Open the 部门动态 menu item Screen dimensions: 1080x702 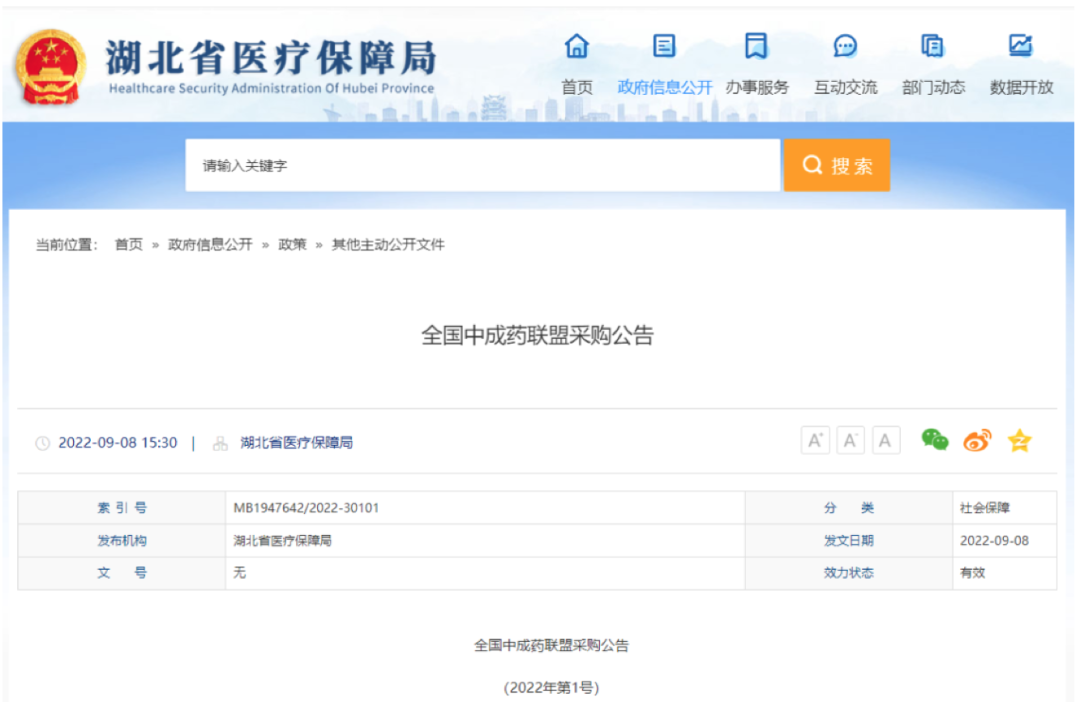point(934,87)
